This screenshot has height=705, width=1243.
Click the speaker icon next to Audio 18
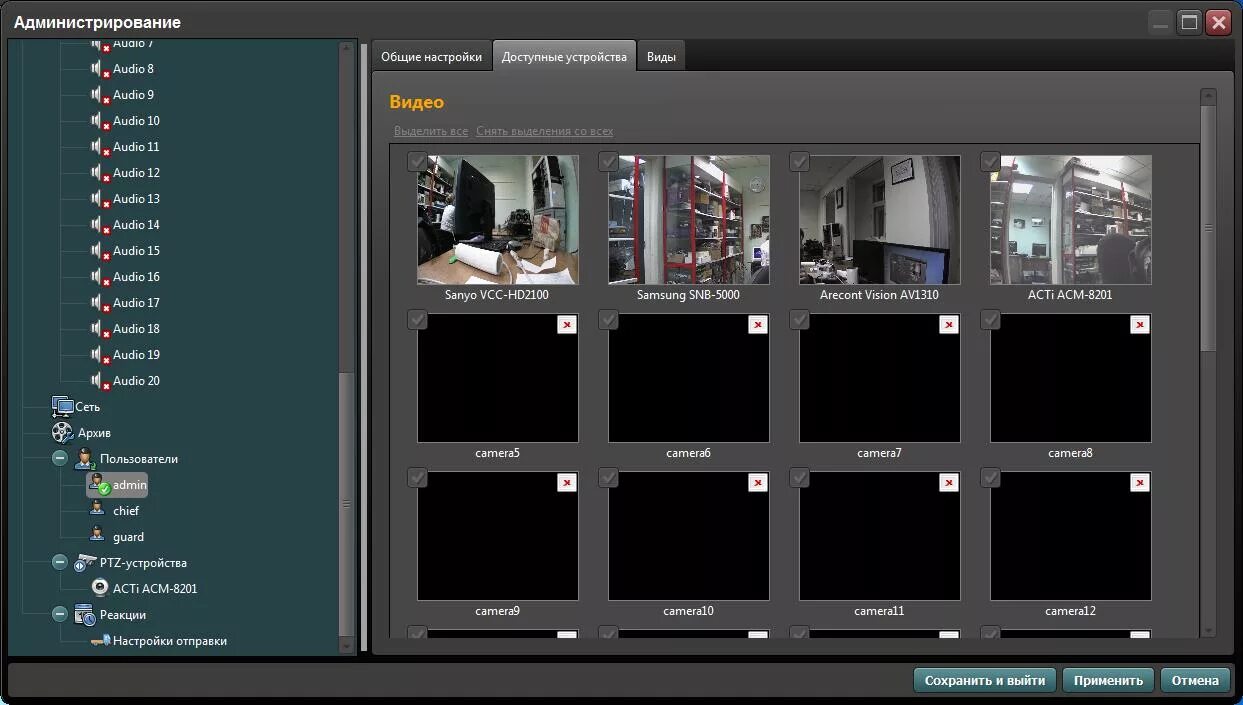coord(99,329)
